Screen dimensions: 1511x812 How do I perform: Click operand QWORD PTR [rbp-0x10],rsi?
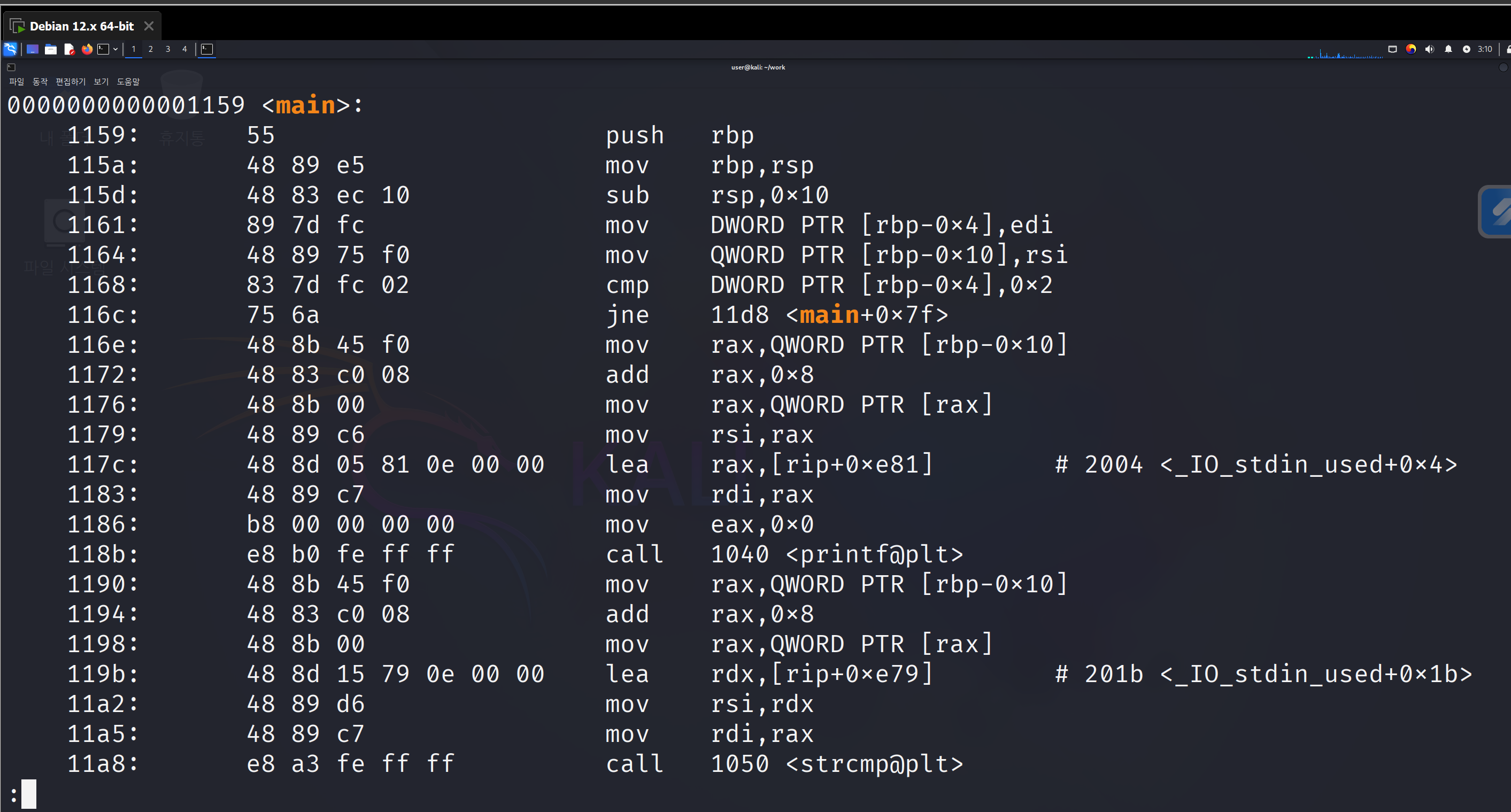(889, 256)
